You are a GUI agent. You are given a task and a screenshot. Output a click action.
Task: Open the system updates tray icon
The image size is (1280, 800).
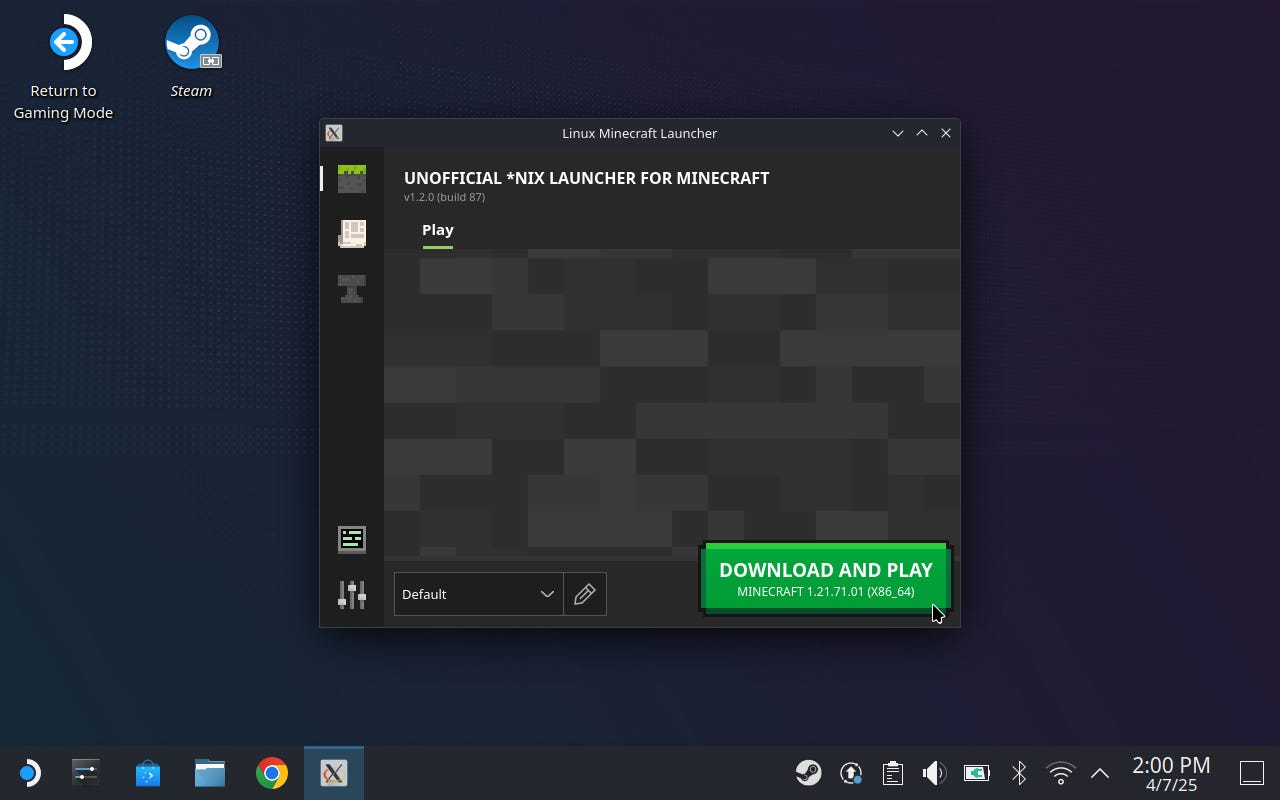pyautogui.click(x=851, y=773)
